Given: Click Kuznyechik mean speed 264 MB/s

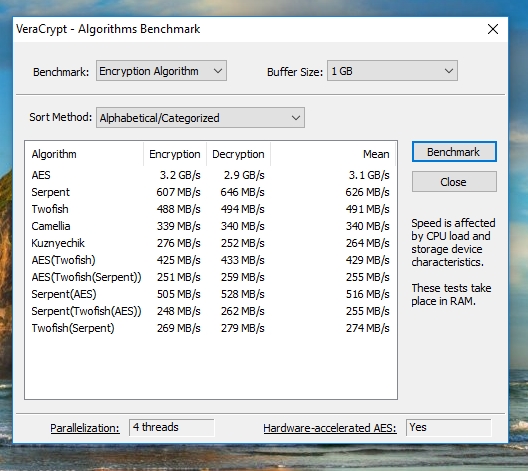Looking at the screenshot, I should pyautogui.click(x=367, y=243).
